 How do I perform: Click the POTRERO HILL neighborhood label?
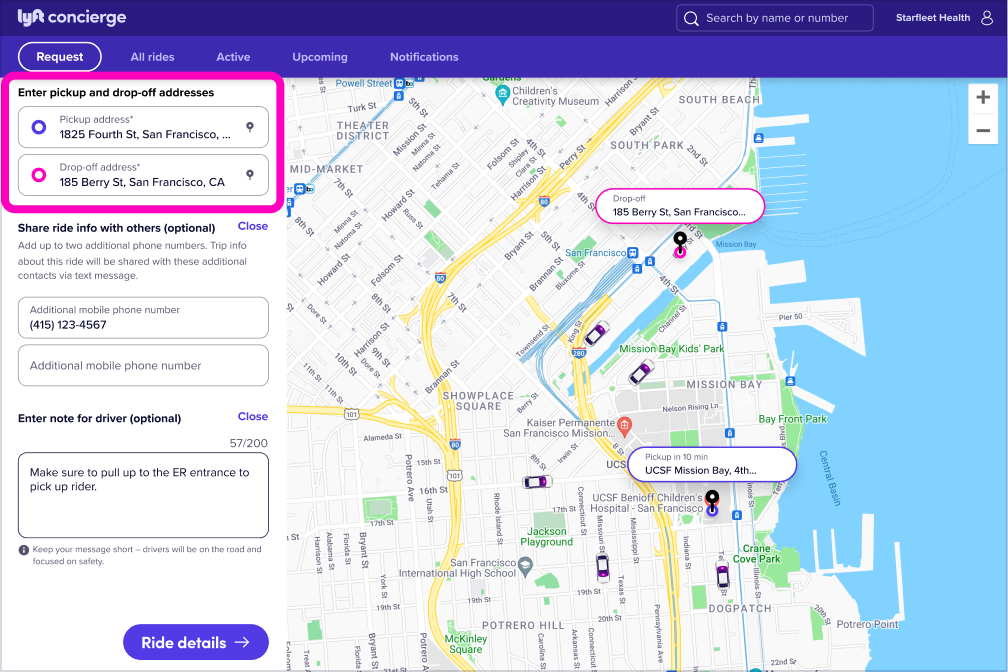(x=523, y=625)
